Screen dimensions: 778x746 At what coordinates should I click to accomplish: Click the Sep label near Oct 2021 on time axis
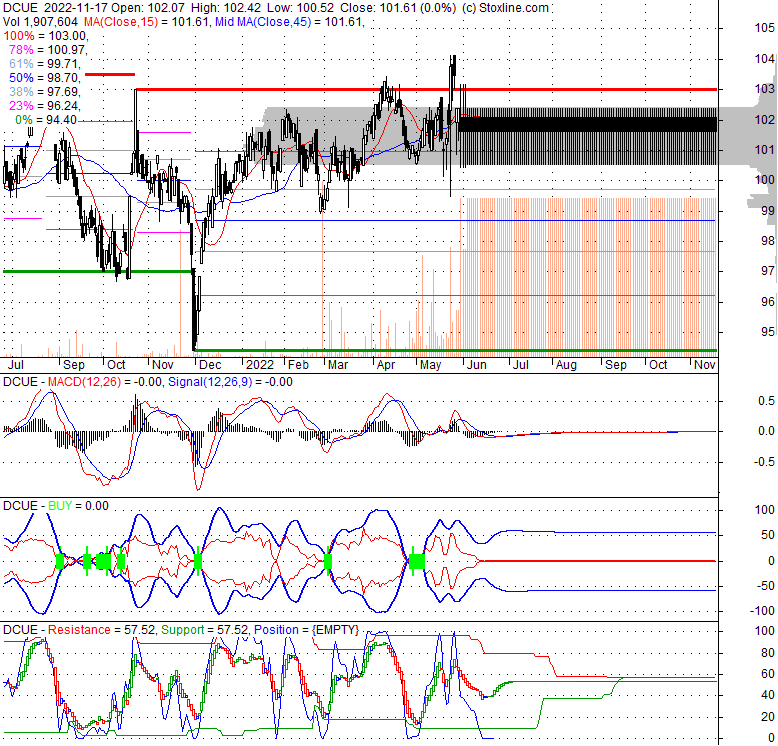pos(74,365)
